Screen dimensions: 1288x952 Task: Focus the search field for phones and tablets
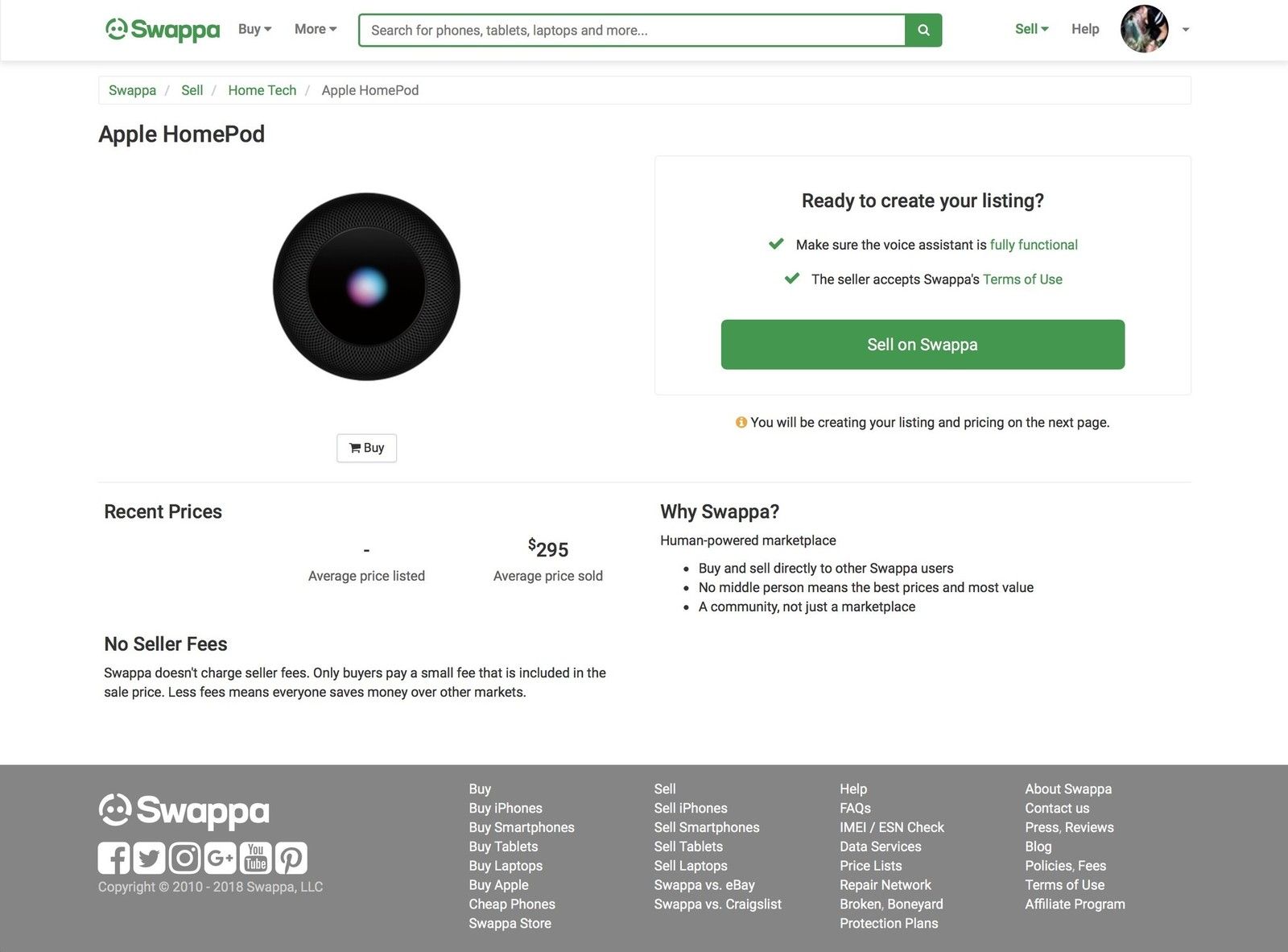tap(632, 31)
